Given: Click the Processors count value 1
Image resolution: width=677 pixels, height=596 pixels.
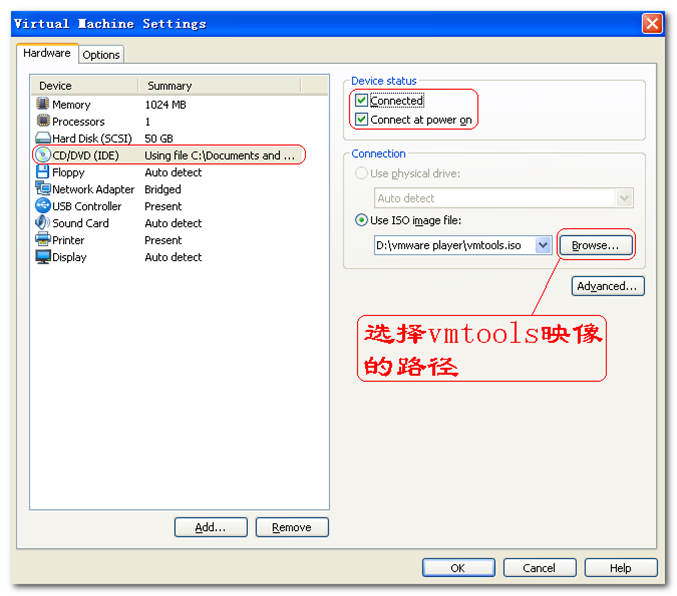Looking at the screenshot, I should 148,121.
